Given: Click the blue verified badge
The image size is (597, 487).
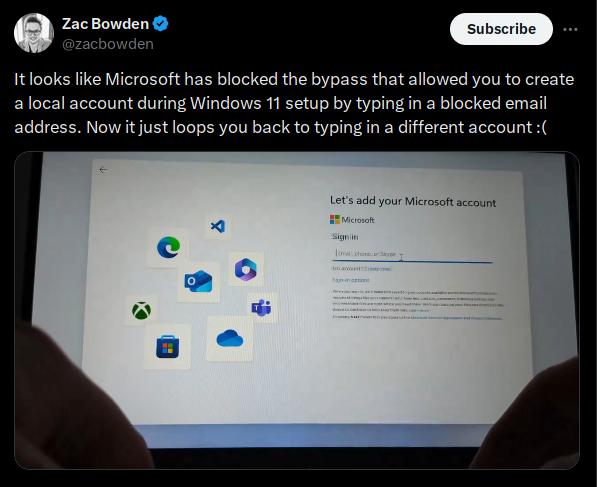Looking at the screenshot, I should tap(161, 24).
